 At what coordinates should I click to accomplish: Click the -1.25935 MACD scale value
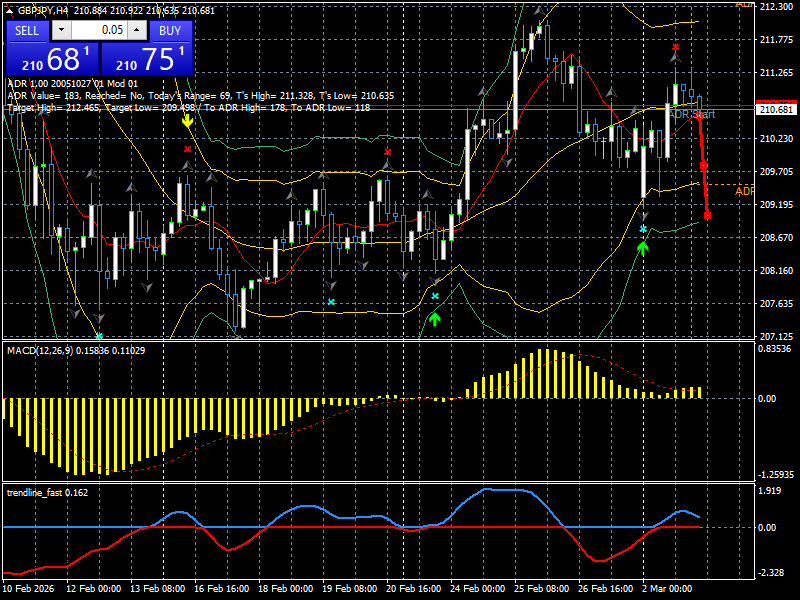776,475
